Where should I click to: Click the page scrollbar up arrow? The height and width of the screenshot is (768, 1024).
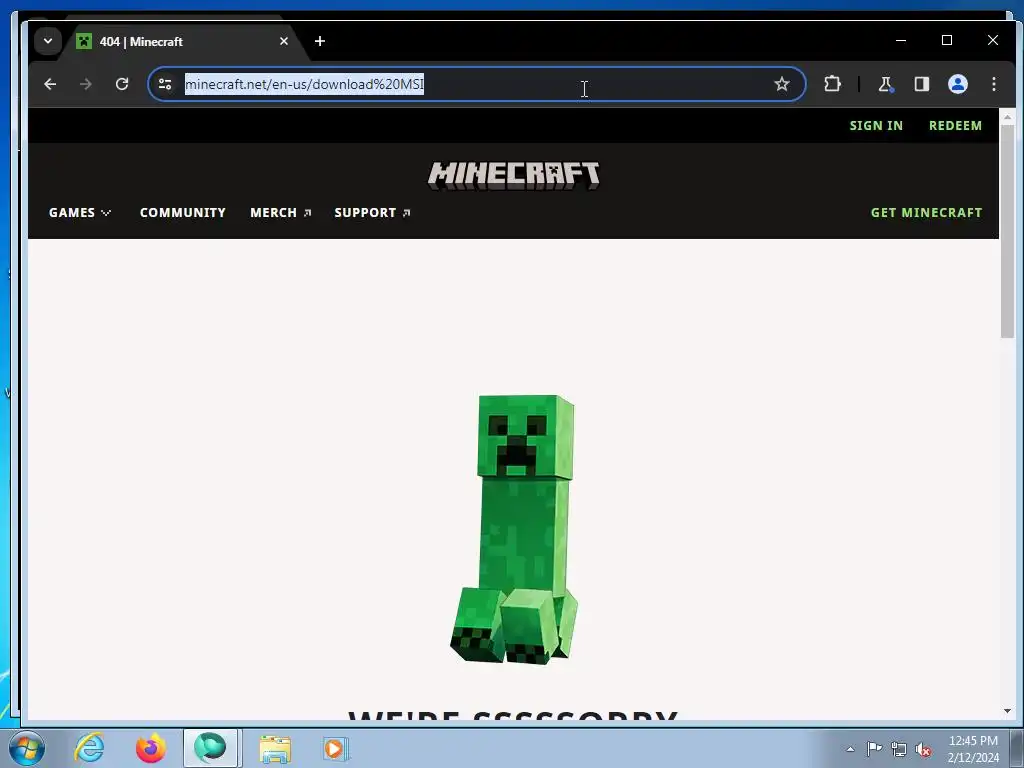coord(1007,116)
